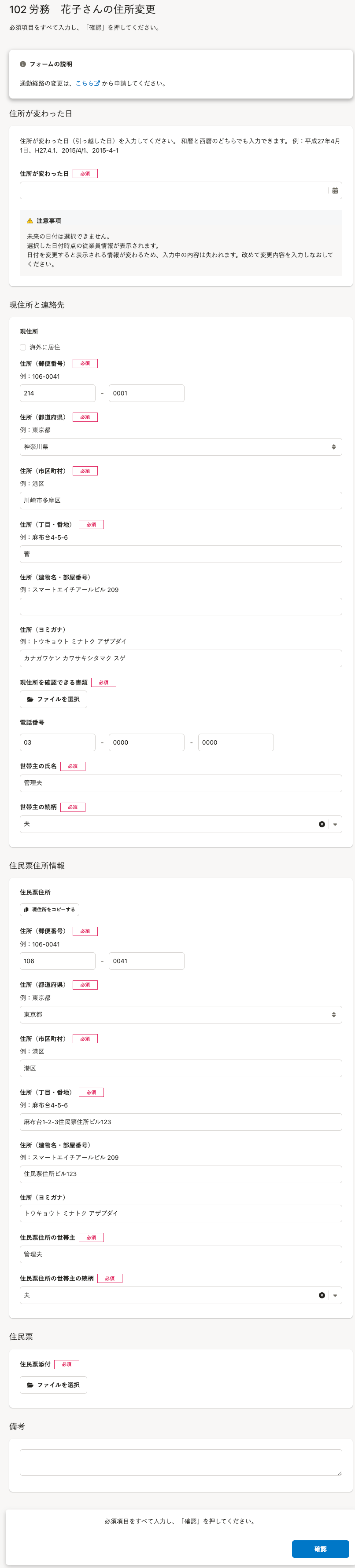Click the 住所が変わった日 date input field

[174, 190]
